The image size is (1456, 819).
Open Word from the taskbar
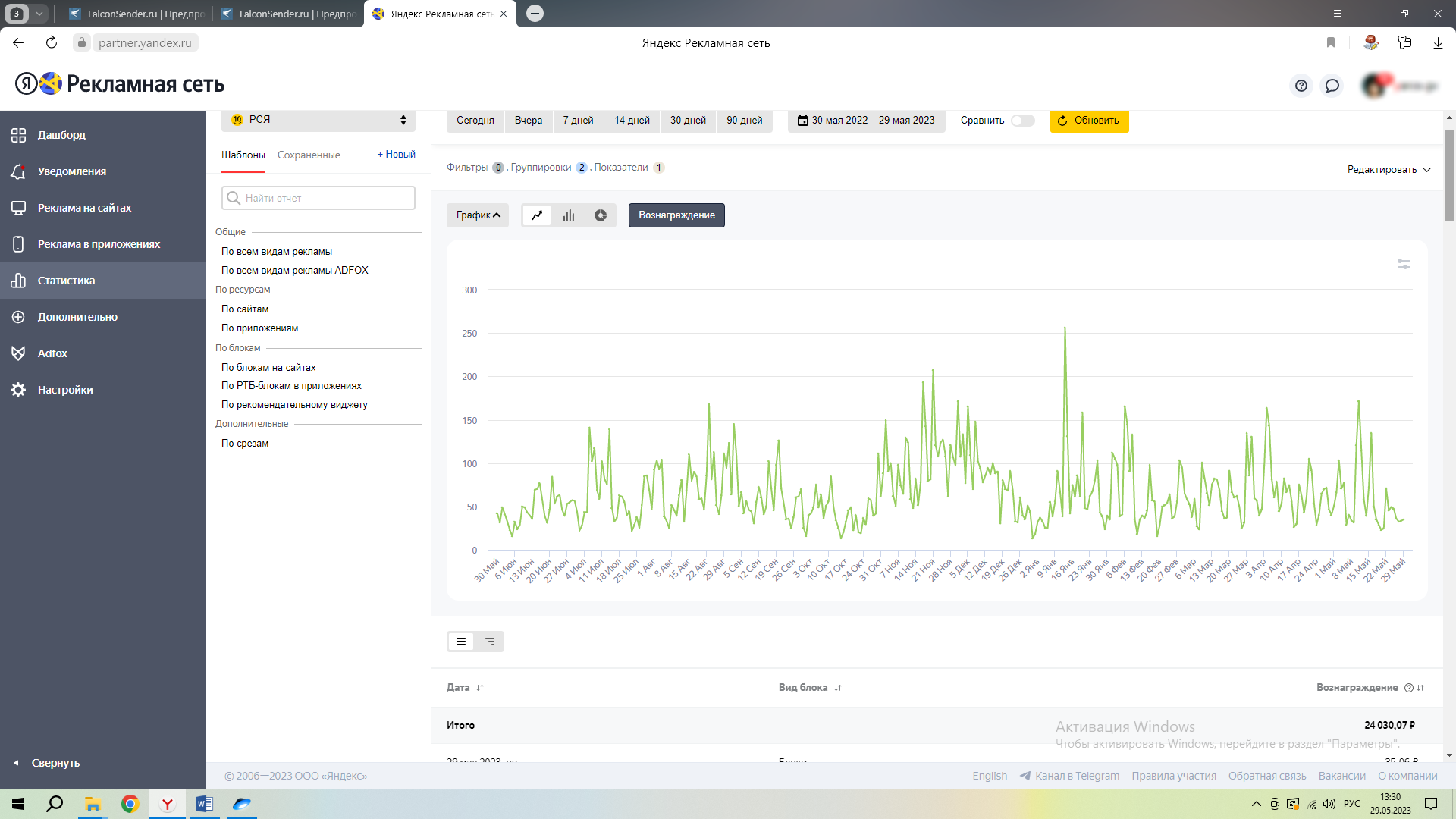(204, 804)
